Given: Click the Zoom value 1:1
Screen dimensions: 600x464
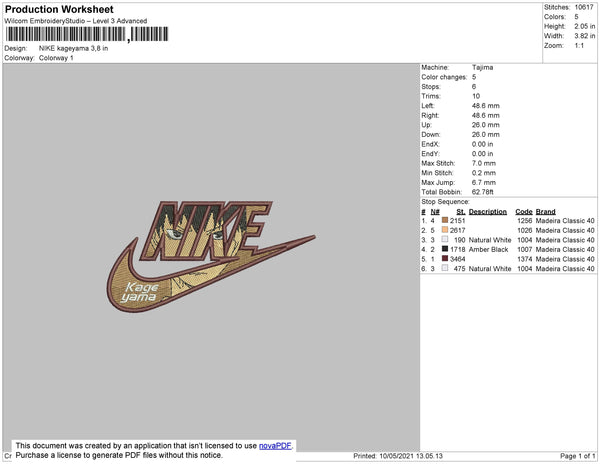Looking at the screenshot, I should click(579, 46).
